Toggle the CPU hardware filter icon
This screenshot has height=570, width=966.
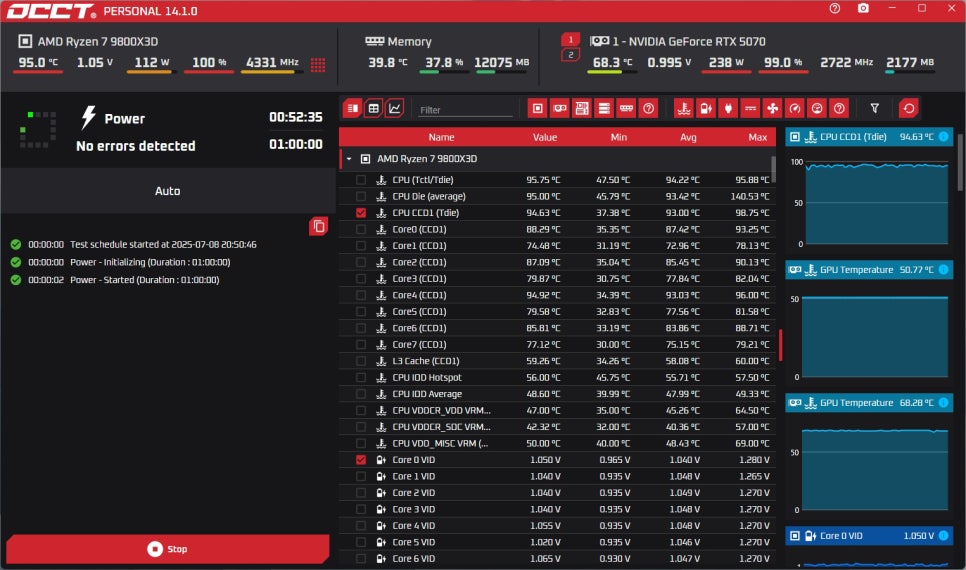point(538,108)
